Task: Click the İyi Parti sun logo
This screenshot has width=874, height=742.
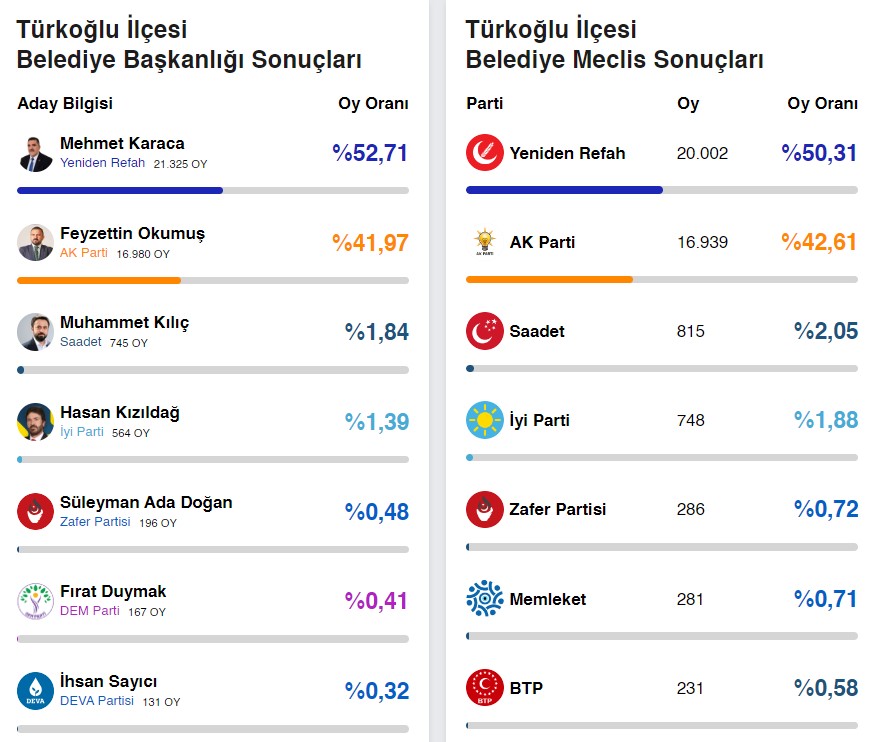Action: coord(485,420)
